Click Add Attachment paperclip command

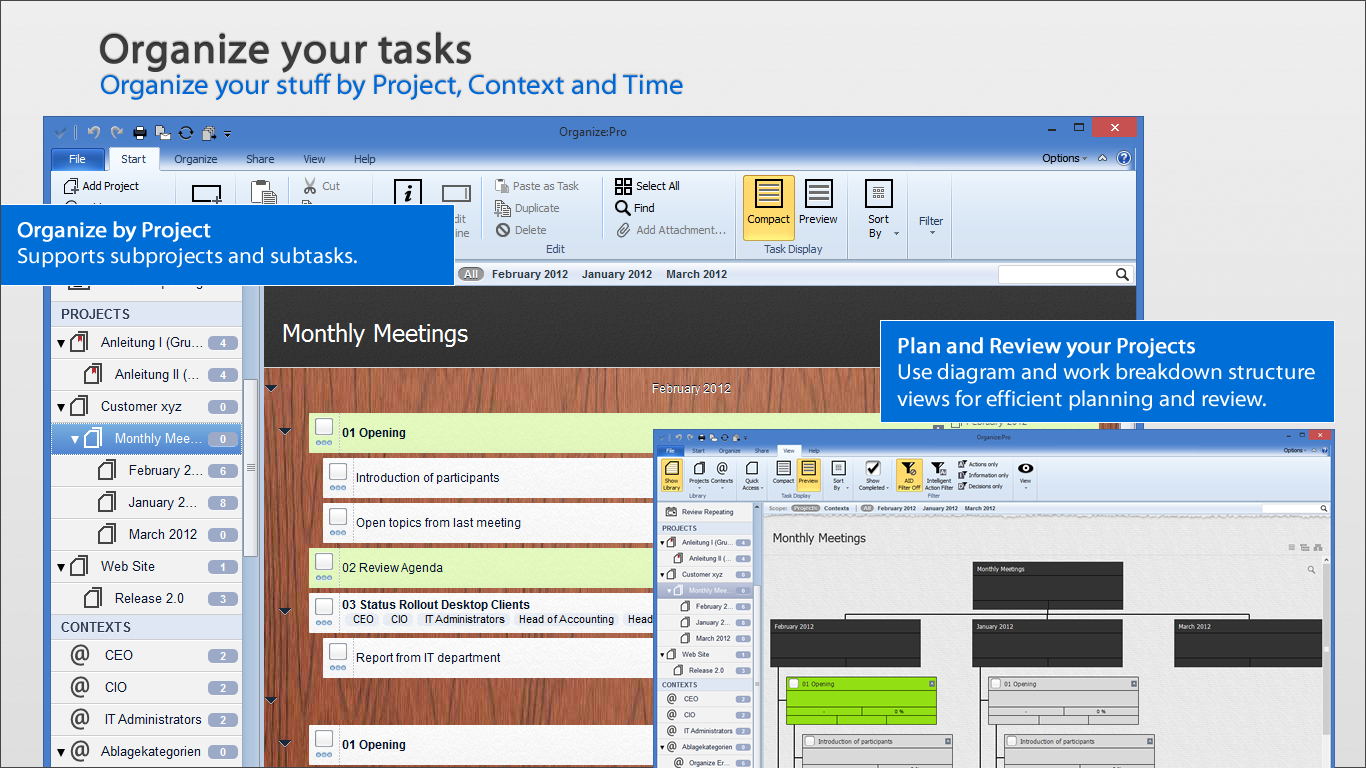[x=670, y=230]
